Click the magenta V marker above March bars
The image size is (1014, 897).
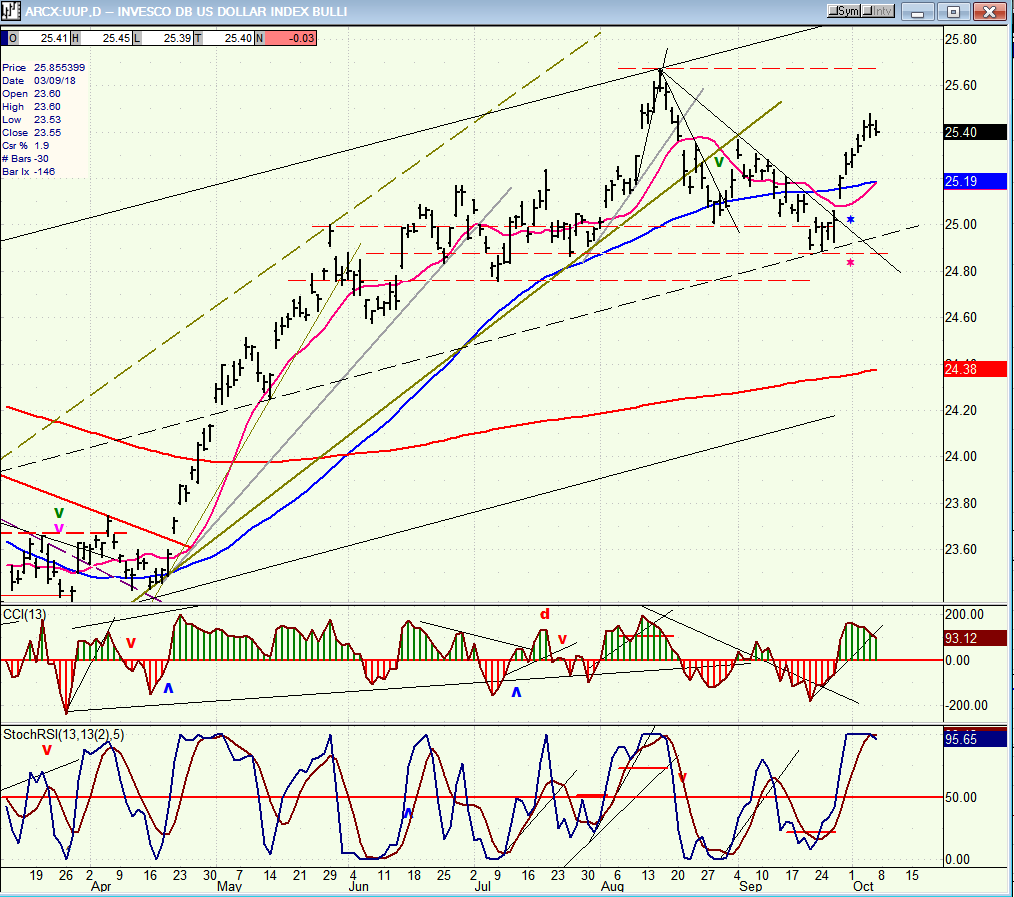59,528
